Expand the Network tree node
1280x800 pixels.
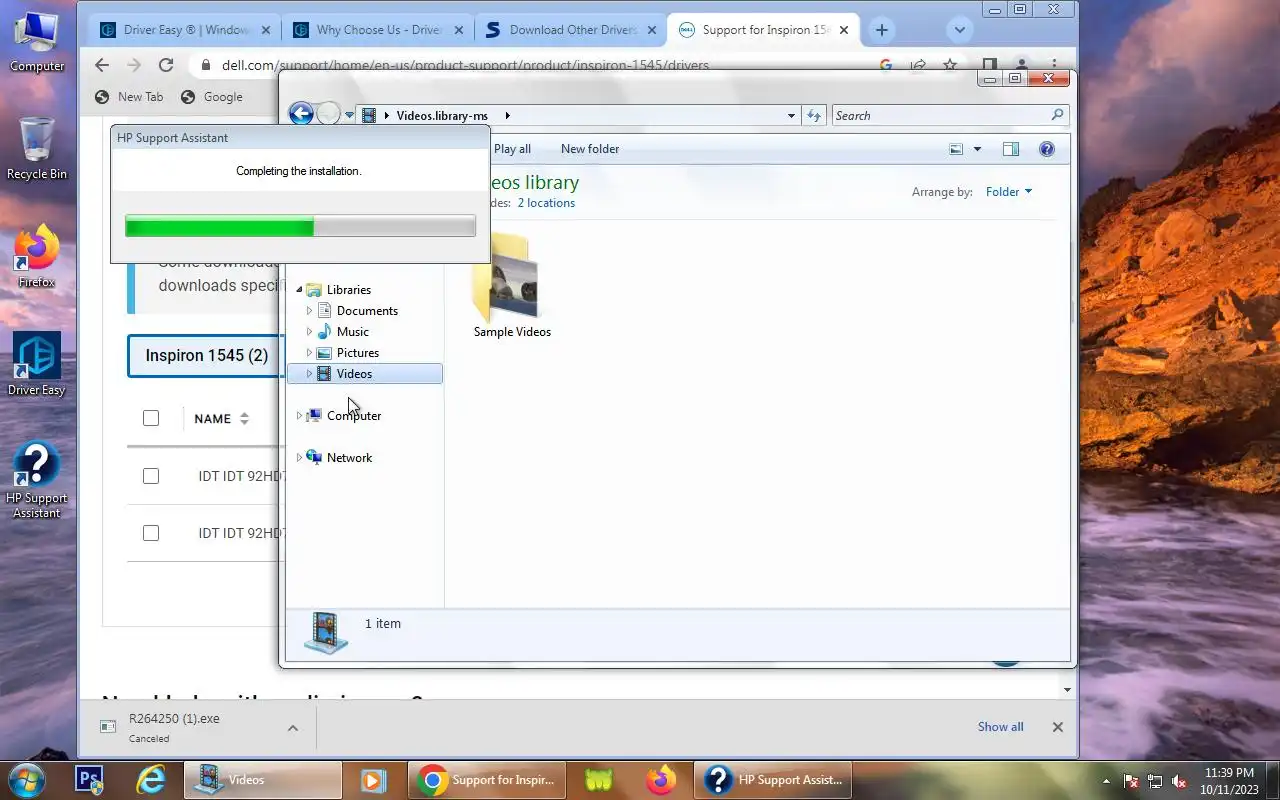tap(299, 458)
